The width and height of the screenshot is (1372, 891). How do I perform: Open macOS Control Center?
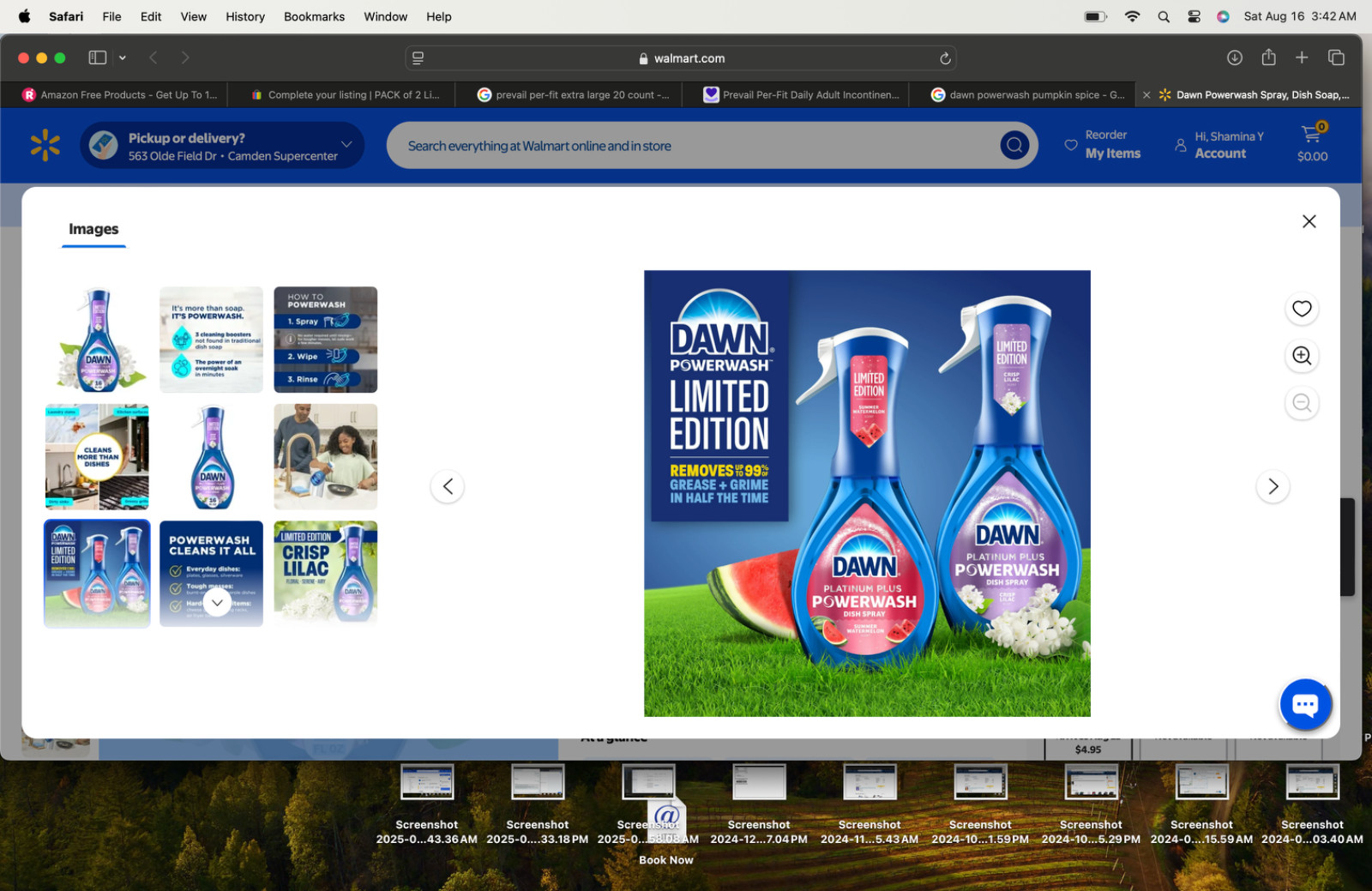(x=1194, y=16)
